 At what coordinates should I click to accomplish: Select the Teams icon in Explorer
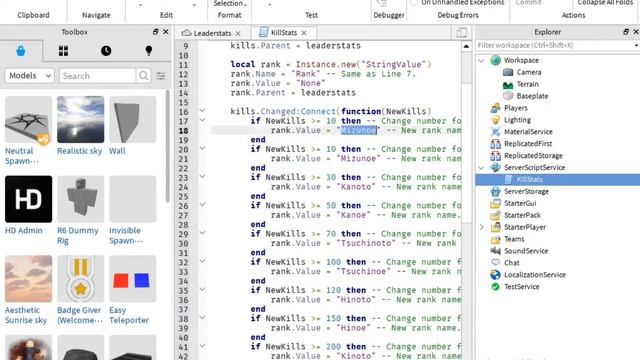click(x=496, y=239)
